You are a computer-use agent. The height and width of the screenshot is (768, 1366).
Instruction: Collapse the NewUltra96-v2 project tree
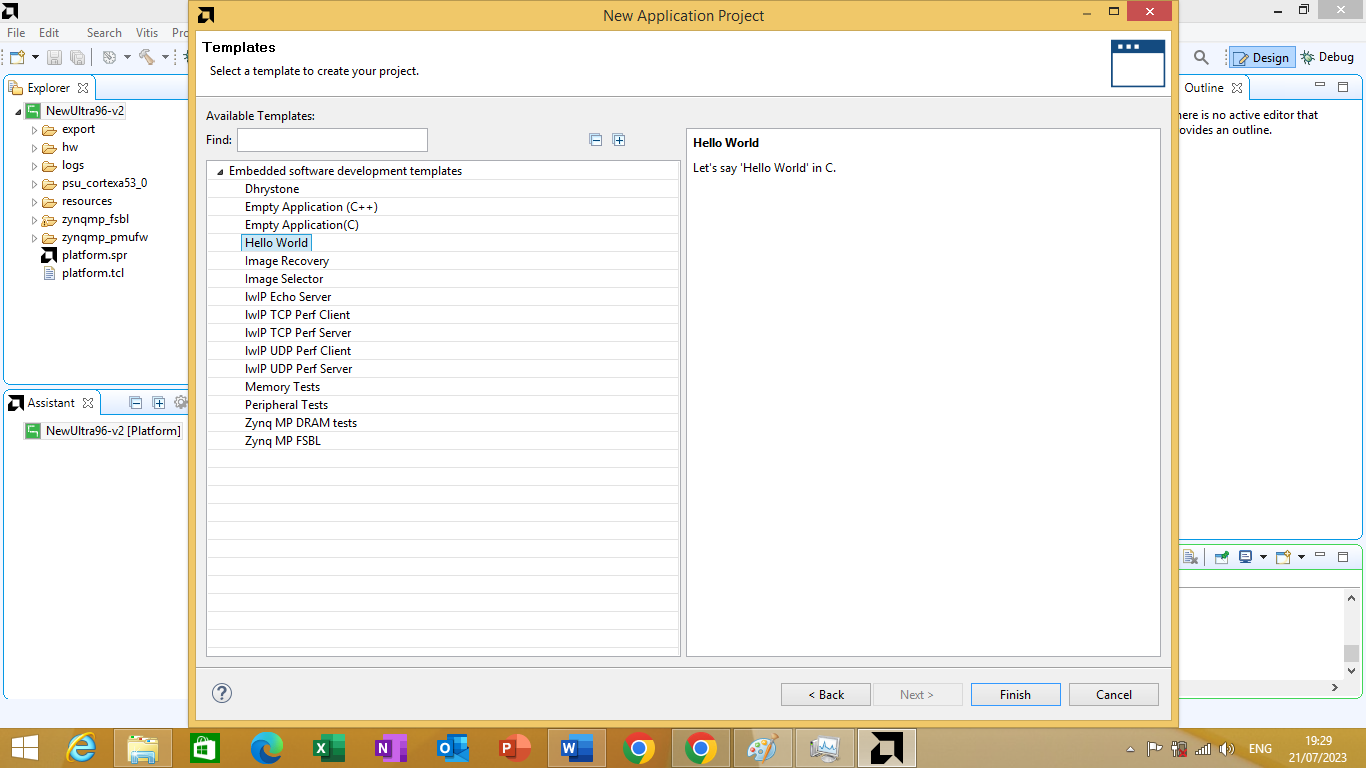(x=18, y=111)
